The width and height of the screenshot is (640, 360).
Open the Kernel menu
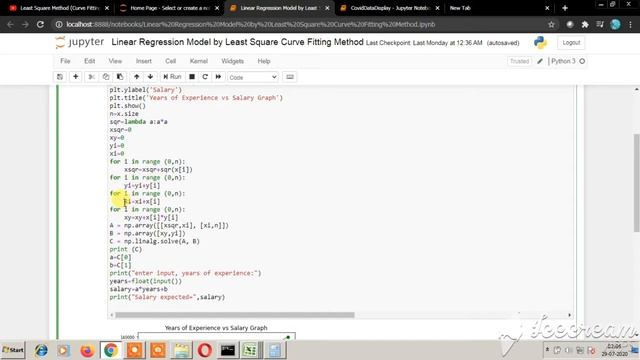(199, 61)
